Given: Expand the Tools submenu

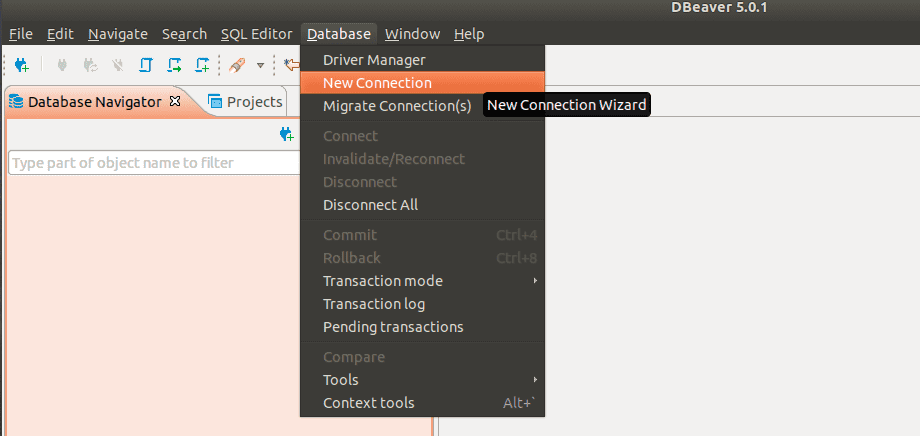Looking at the screenshot, I should point(422,380).
